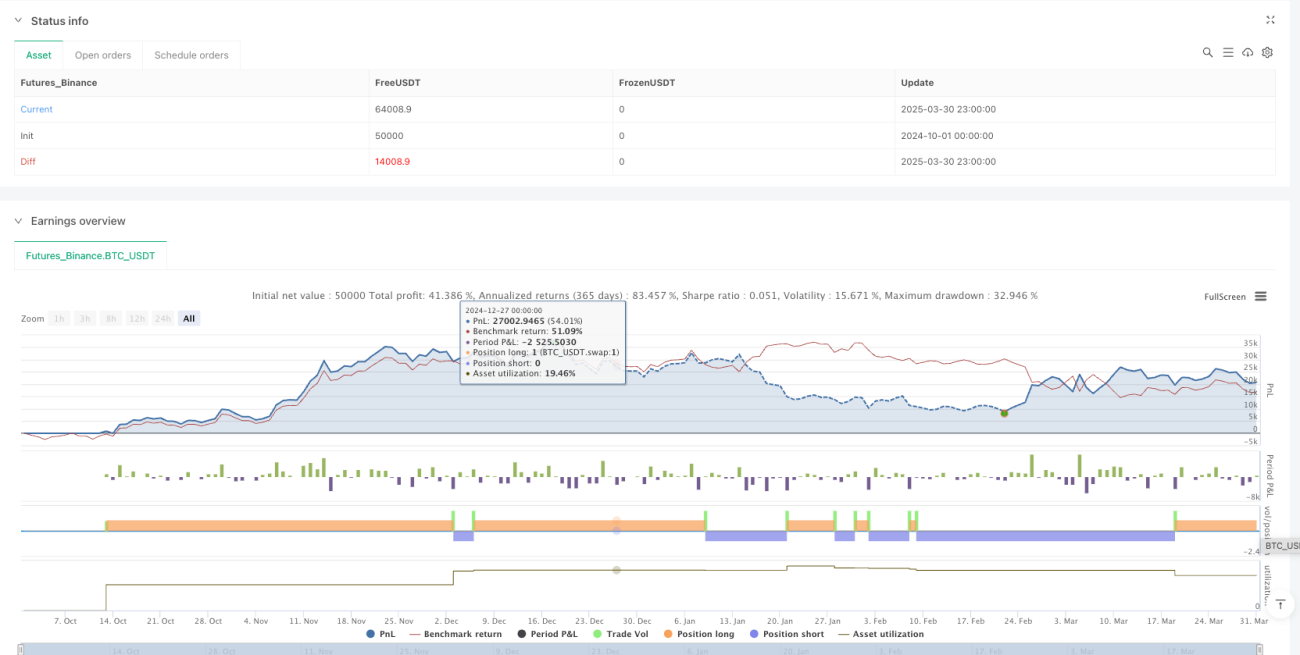1300x655 pixels.
Task: Click the collapse arrows icon in Status info header
Action: tap(1270, 20)
